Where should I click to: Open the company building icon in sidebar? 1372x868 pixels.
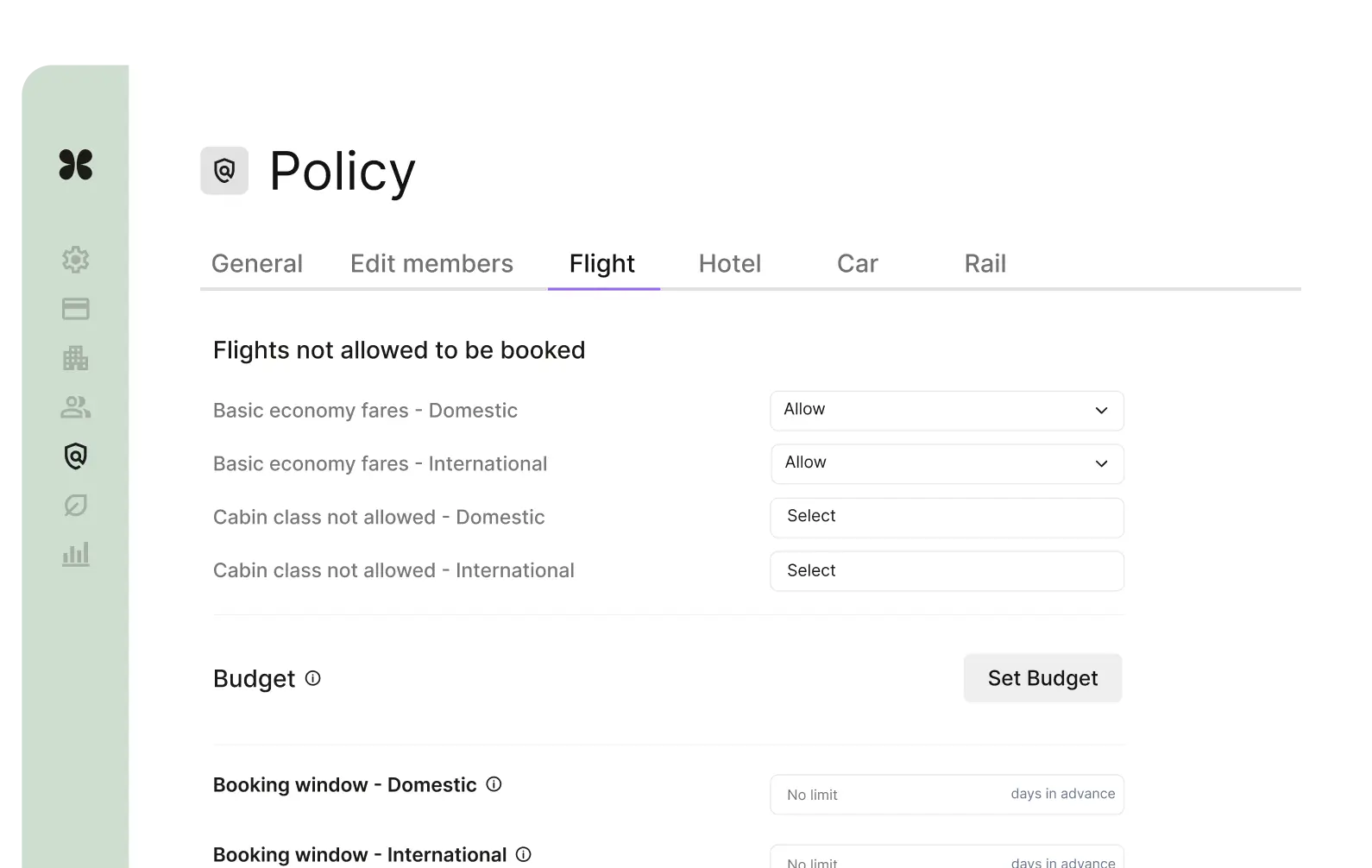[76, 358]
